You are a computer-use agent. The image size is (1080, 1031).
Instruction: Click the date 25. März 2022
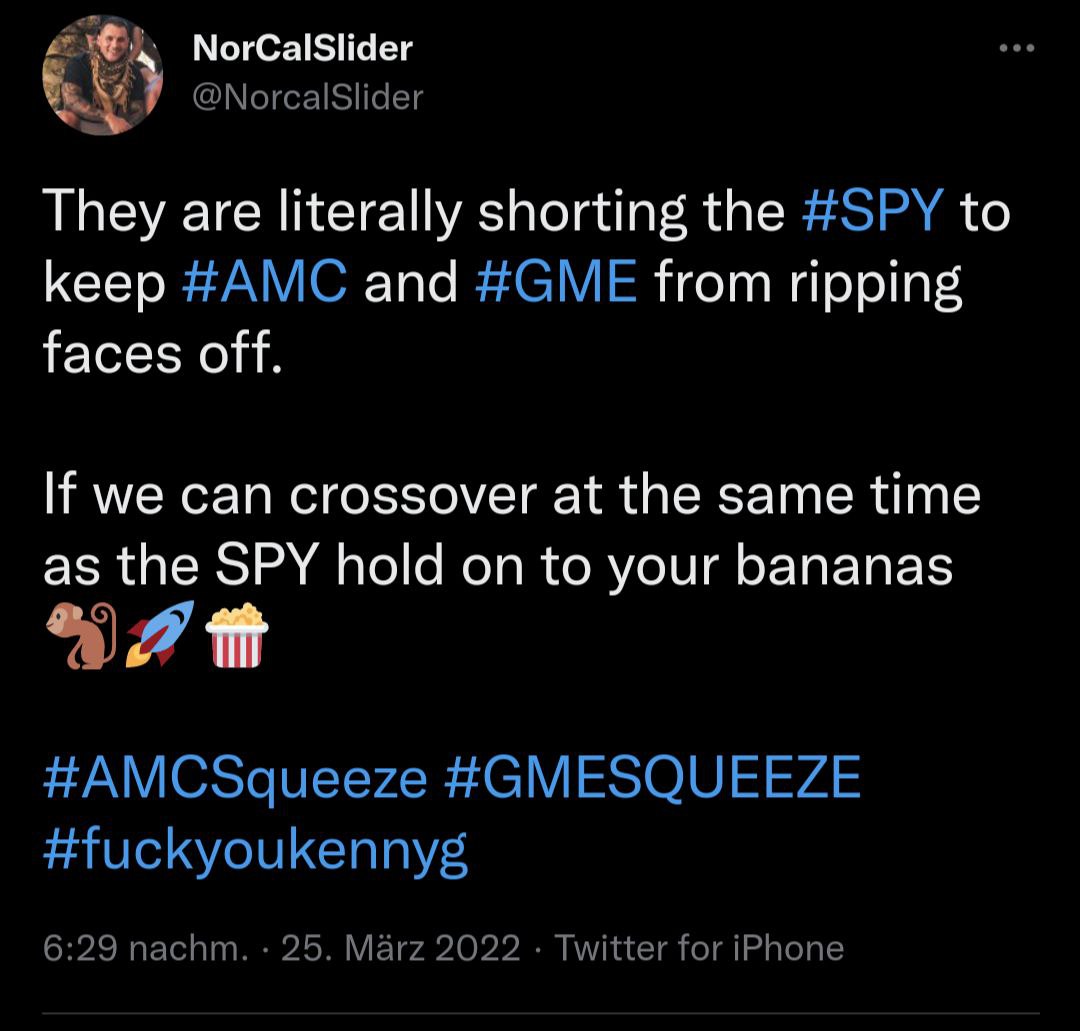(401, 947)
